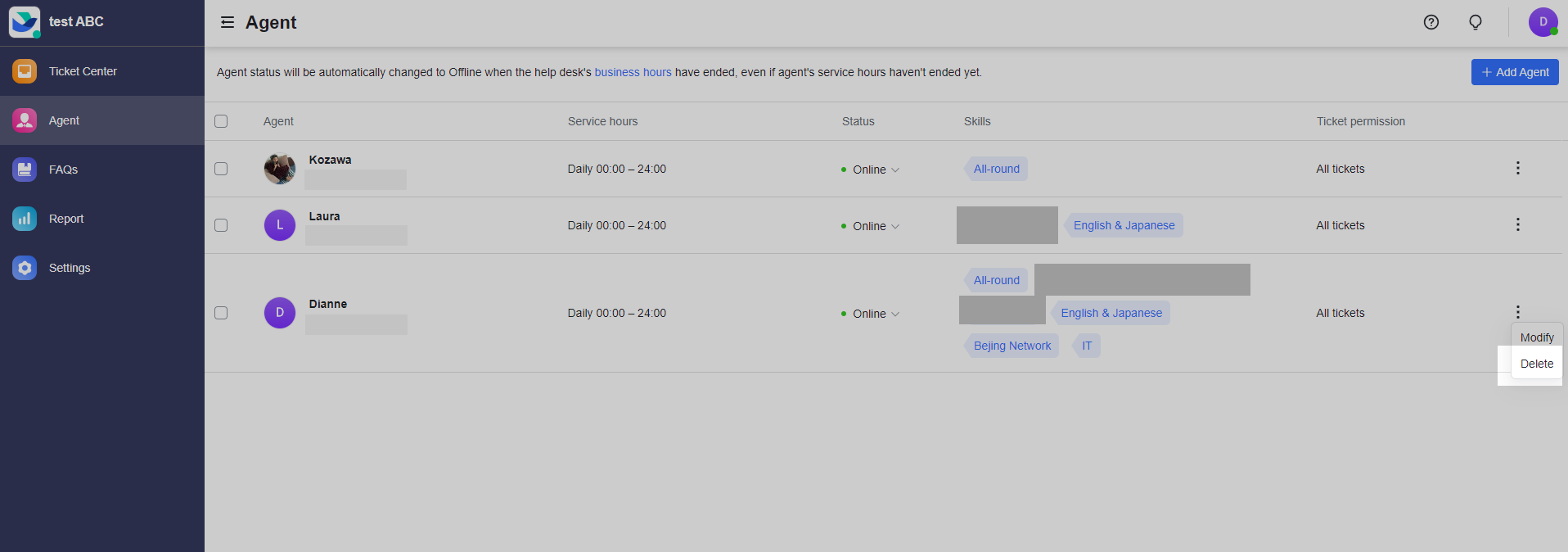Open the FAQs sidebar icon
The image size is (1568, 552).
coord(25,170)
